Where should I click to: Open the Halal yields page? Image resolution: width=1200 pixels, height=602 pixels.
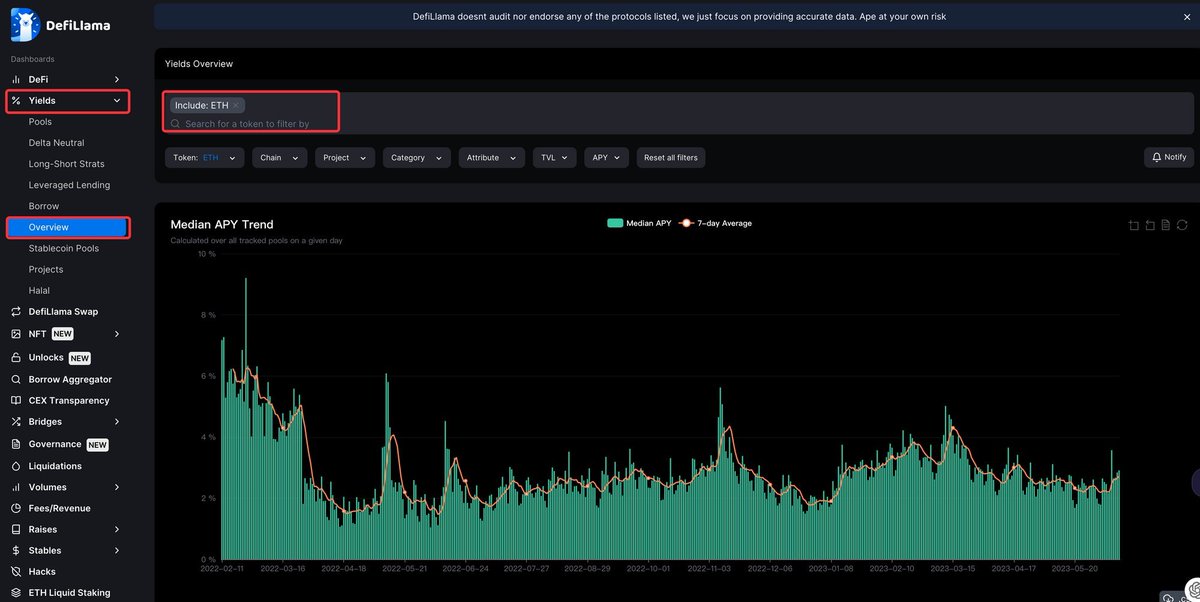(39, 290)
